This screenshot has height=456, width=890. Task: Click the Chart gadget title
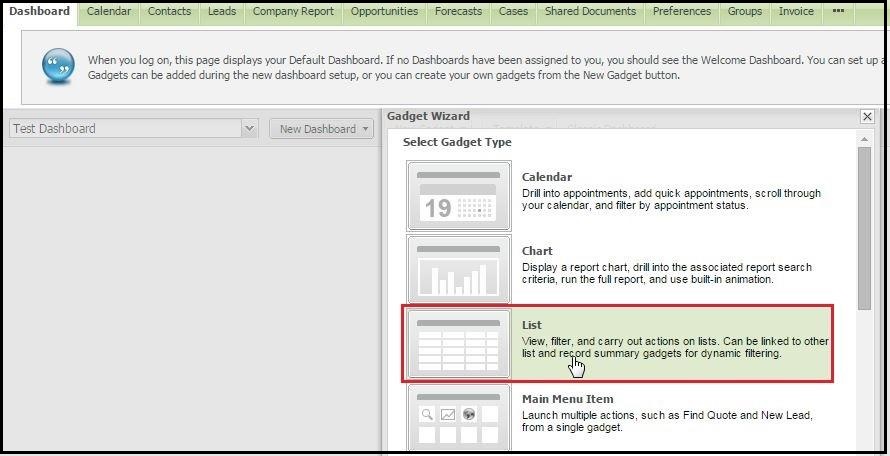pyautogui.click(x=537, y=251)
